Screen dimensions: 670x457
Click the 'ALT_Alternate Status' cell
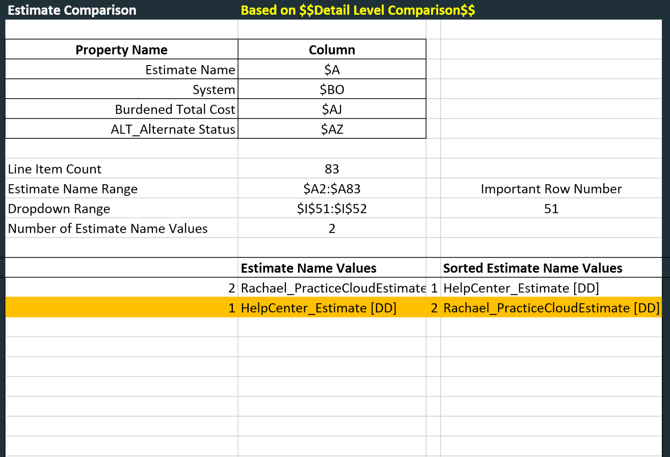pos(173,129)
